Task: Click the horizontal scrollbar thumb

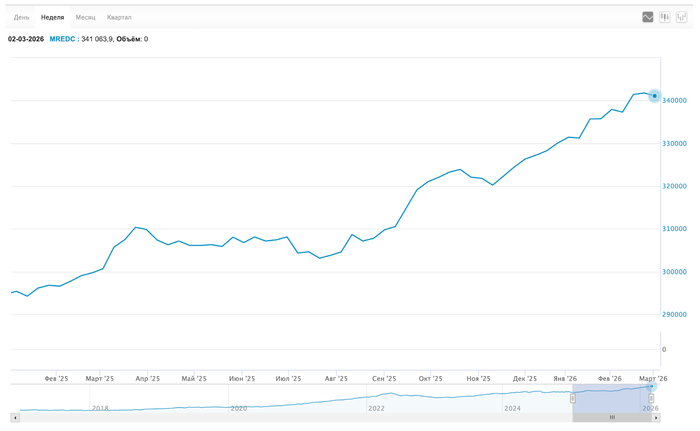Action: click(x=612, y=417)
